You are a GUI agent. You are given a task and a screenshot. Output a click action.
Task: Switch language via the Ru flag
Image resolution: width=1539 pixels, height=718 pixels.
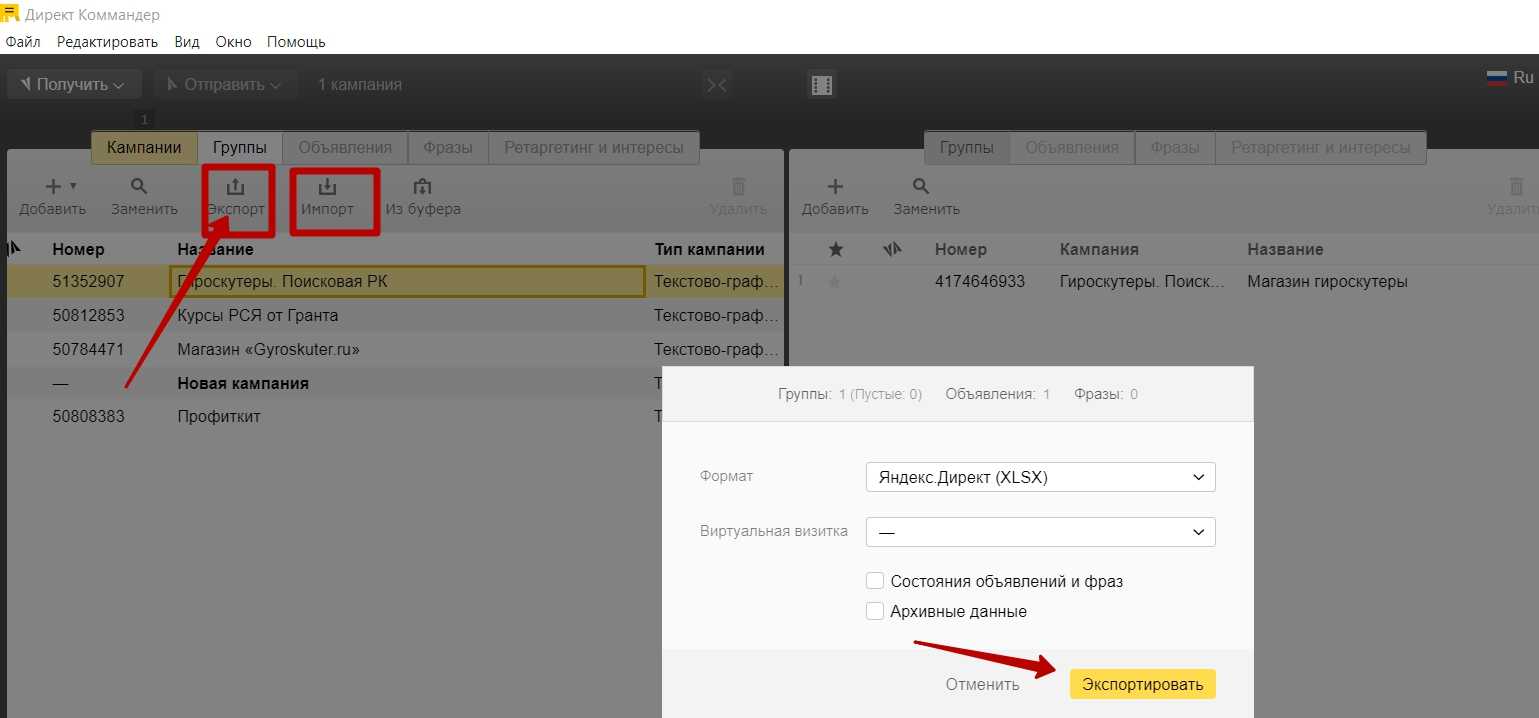[1509, 78]
